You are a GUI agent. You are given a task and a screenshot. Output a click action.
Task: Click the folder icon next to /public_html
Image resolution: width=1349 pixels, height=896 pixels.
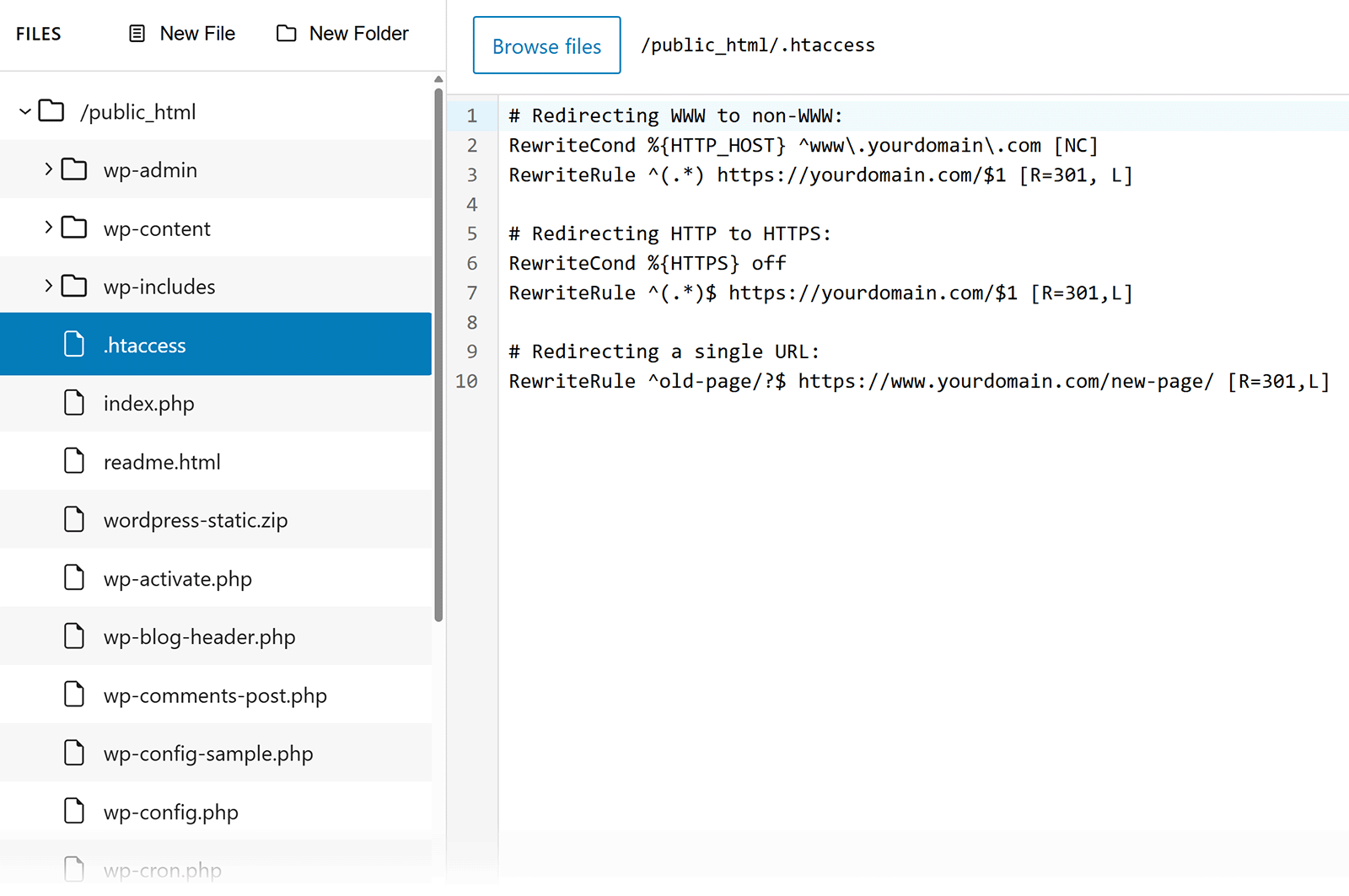pos(51,110)
